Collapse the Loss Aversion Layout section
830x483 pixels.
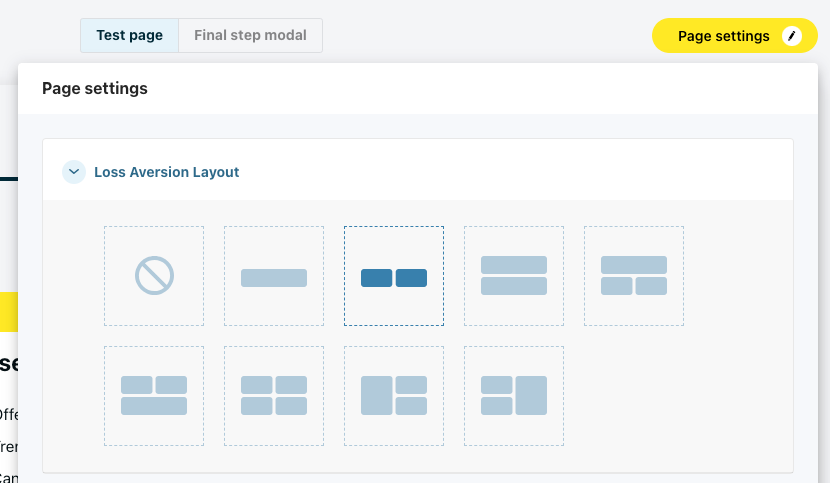pos(74,172)
